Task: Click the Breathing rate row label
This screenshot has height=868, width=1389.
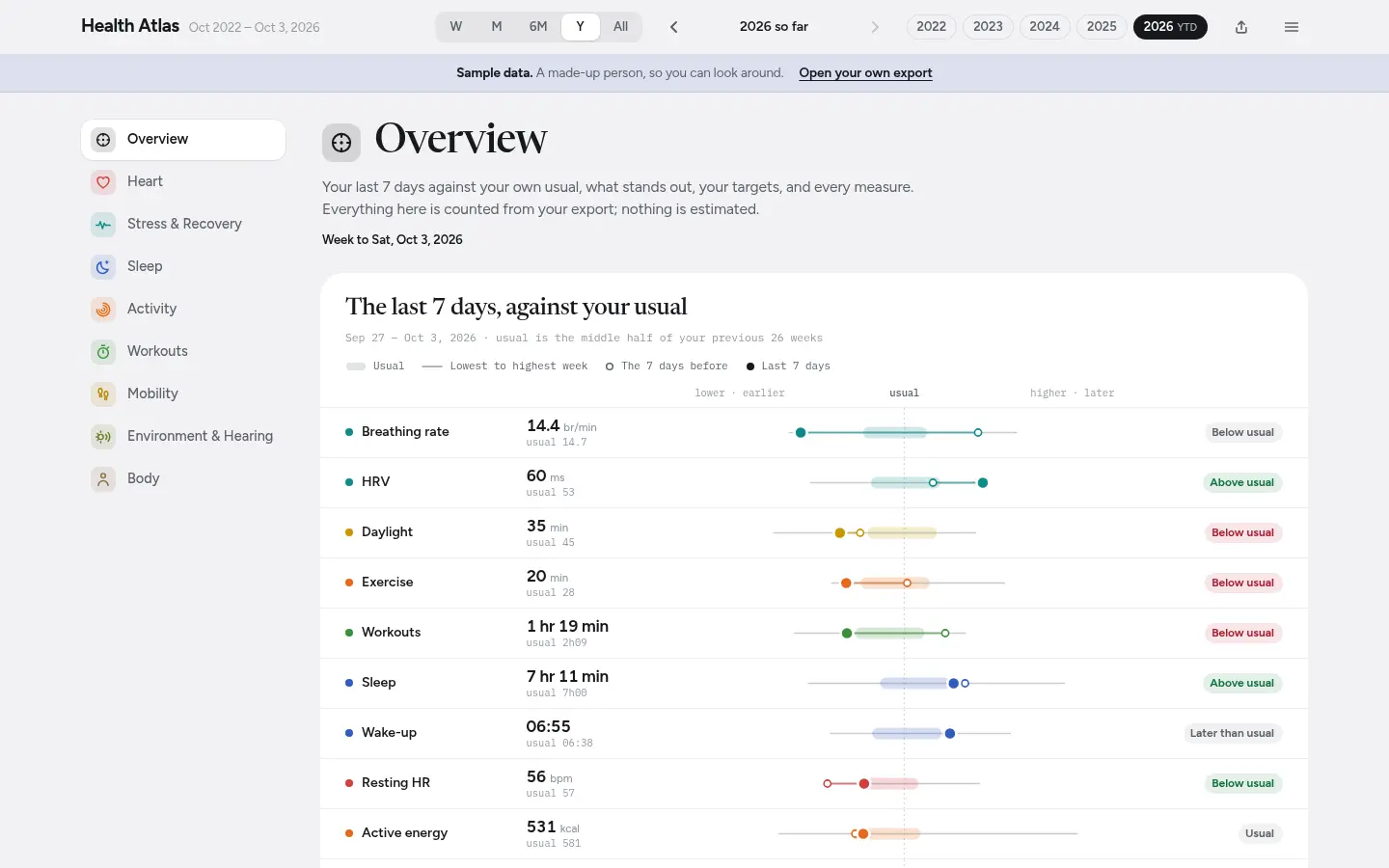Action: tap(405, 432)
